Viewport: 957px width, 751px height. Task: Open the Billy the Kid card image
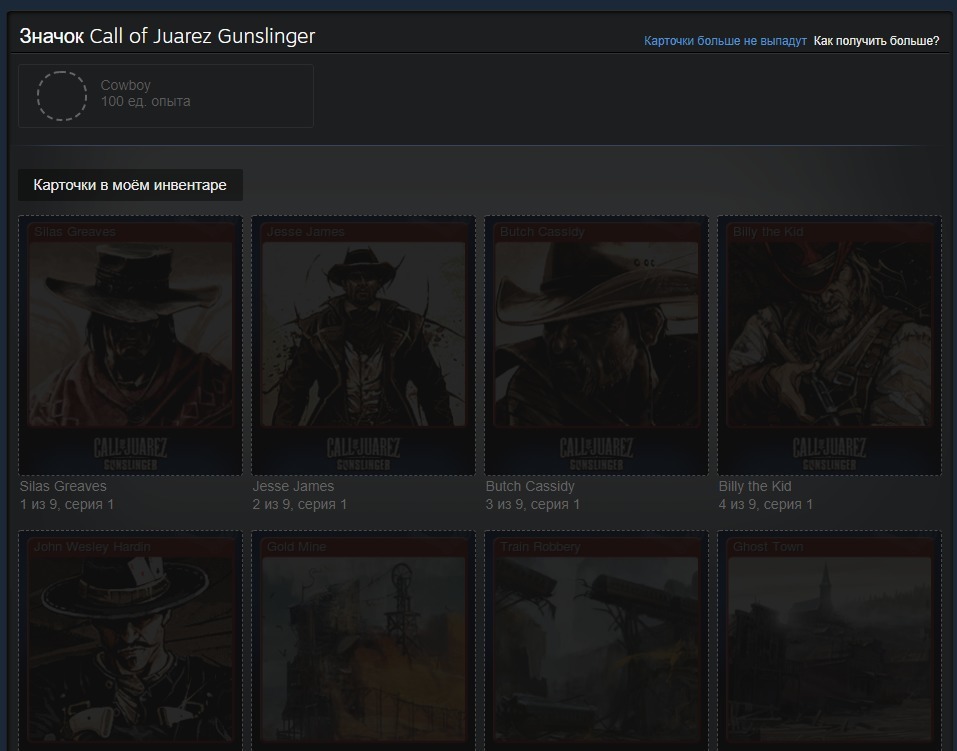tap(829, 346)
